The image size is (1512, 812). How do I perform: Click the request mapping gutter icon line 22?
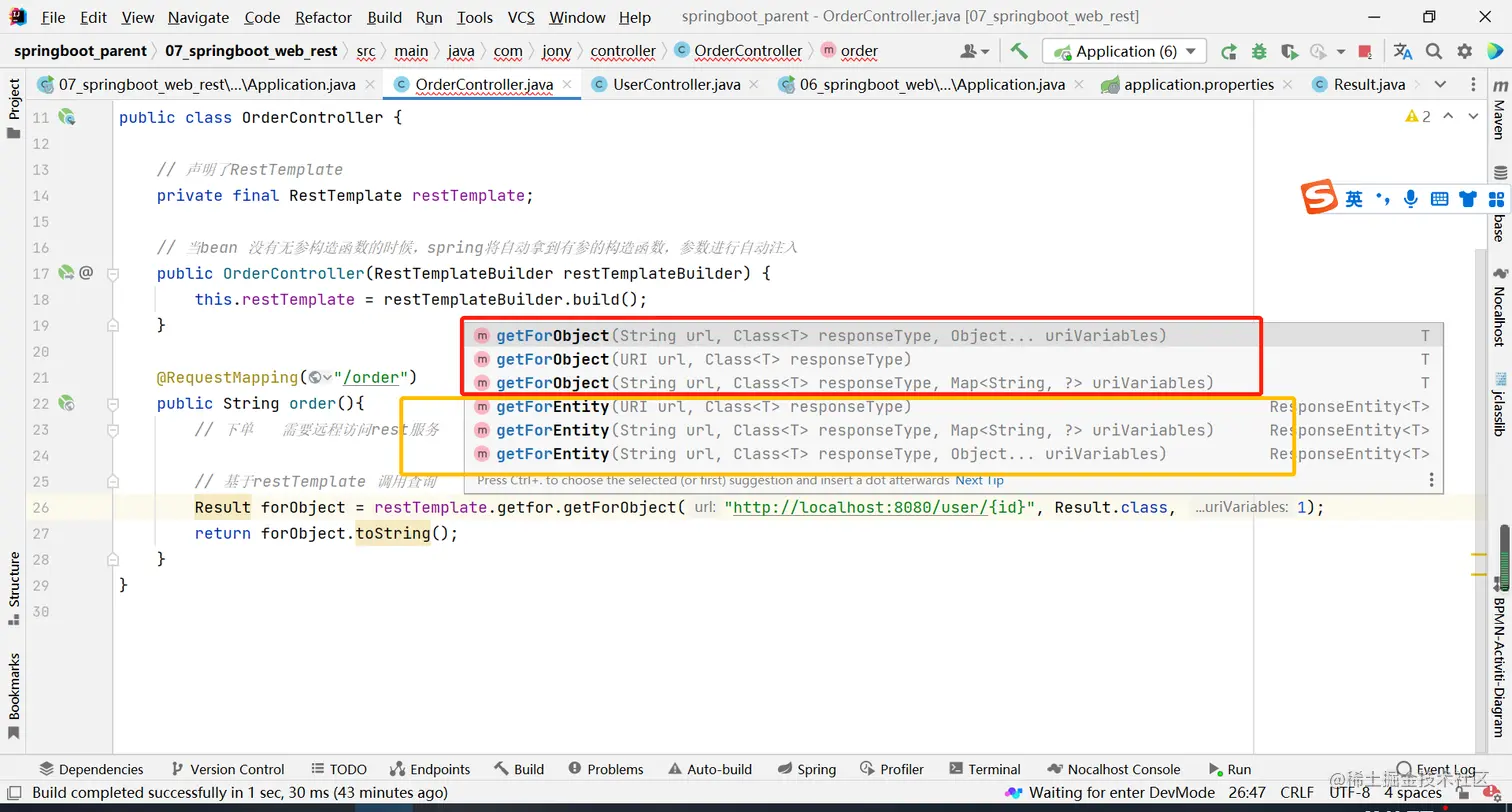point(67,403)
